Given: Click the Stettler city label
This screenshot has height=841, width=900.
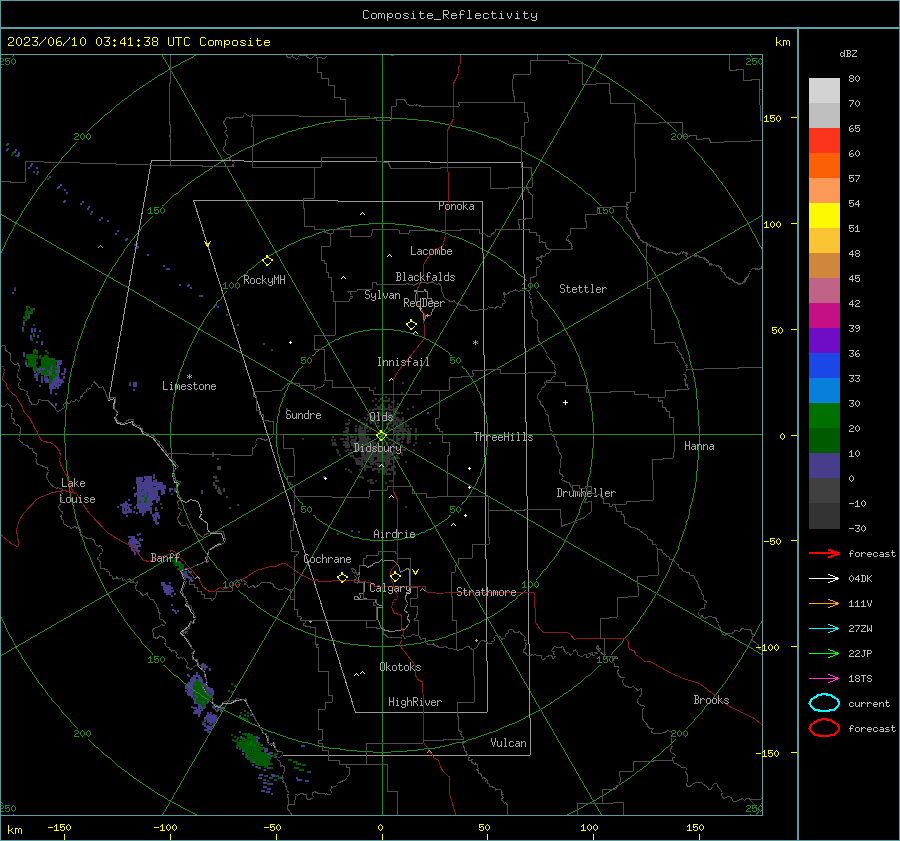Looking at the screenshot, I should [x=583, y=289].
